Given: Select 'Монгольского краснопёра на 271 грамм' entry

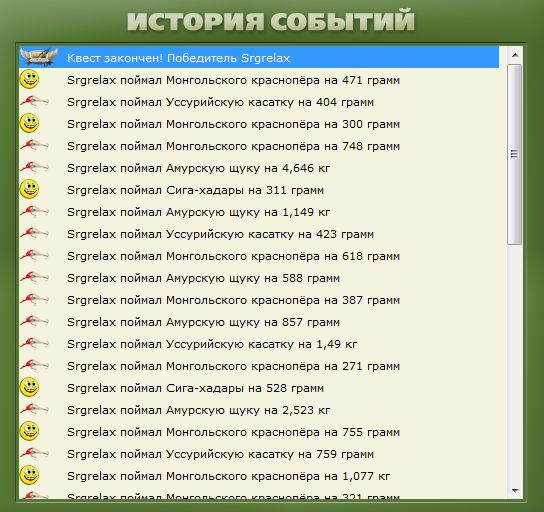Looking at the screenshot, I should 259,366.
